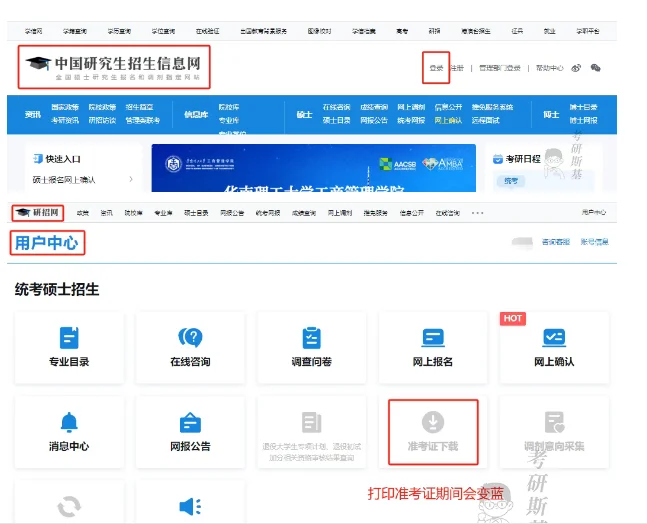Open the 专业目录 card icon
The image size is (647, 524).
click(69, 338)
